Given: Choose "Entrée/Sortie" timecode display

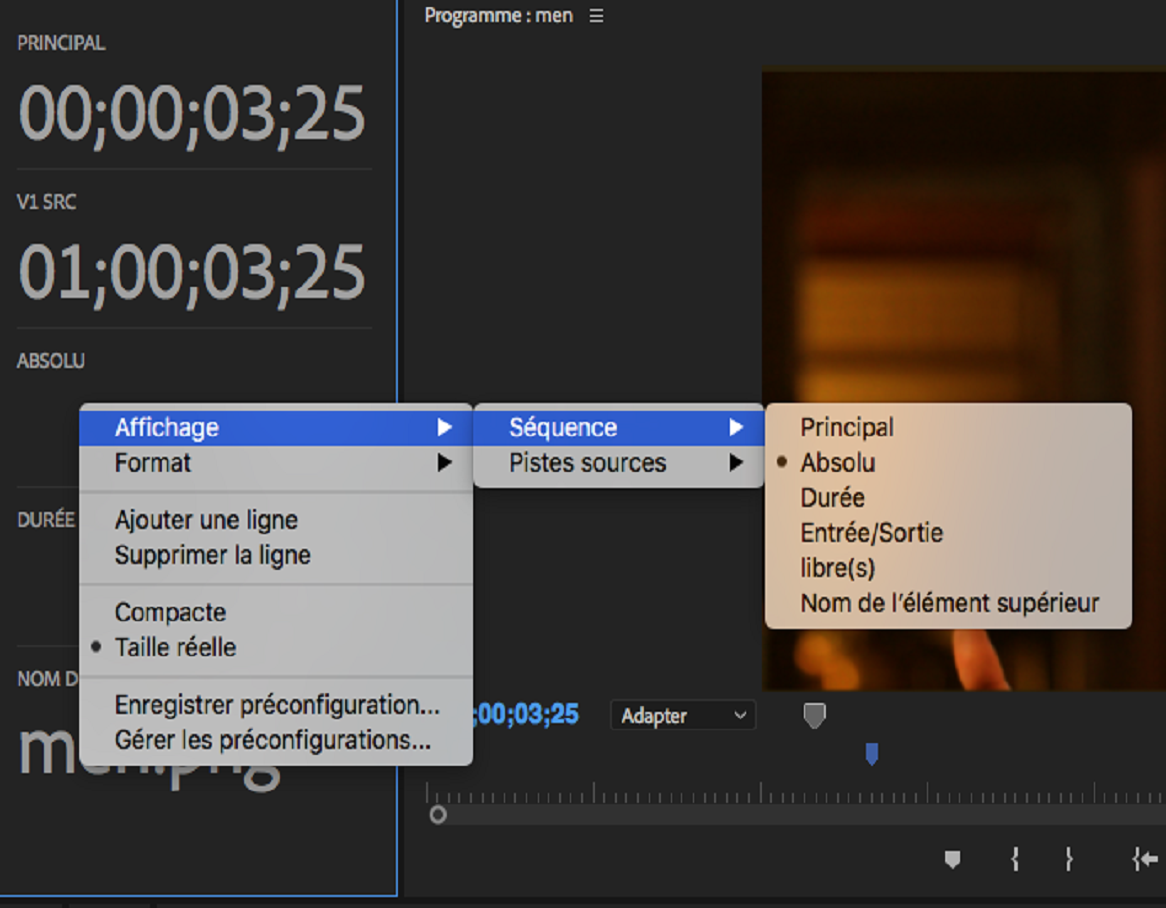Looking at the screenshot, I should [870, 532].
